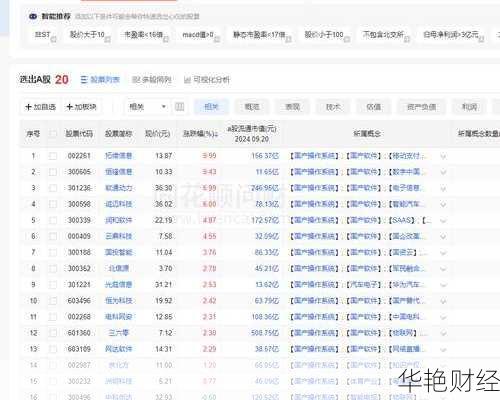The image size is (500, 400).
Task: Add the 归母净利润>3亿元 condition via its icon
Action: tap(481, 39)
